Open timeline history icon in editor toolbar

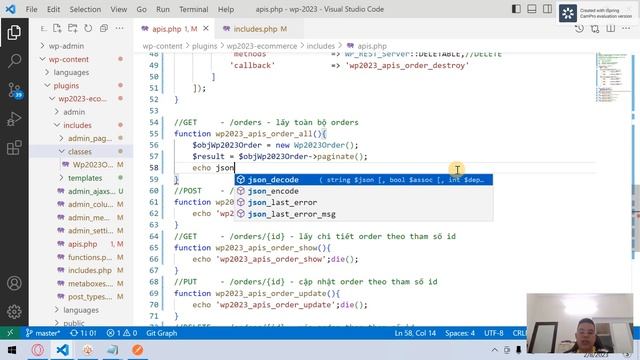click(x=579, y=29)
